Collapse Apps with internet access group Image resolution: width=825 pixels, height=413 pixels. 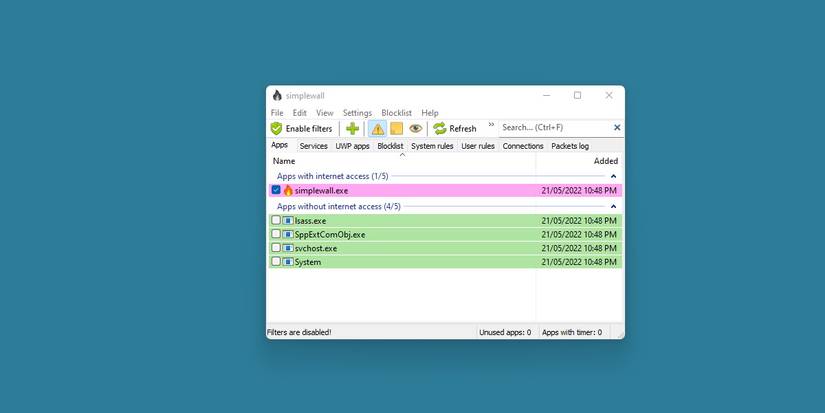click(613, 176)
